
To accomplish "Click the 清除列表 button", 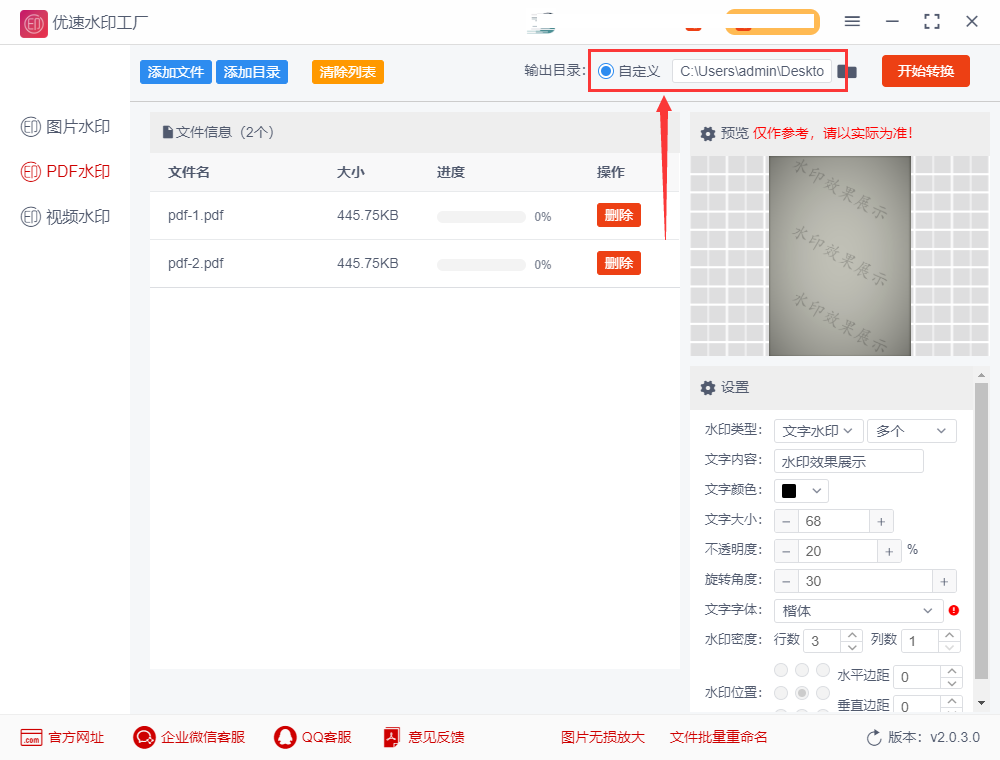I will tap(348, 72).
